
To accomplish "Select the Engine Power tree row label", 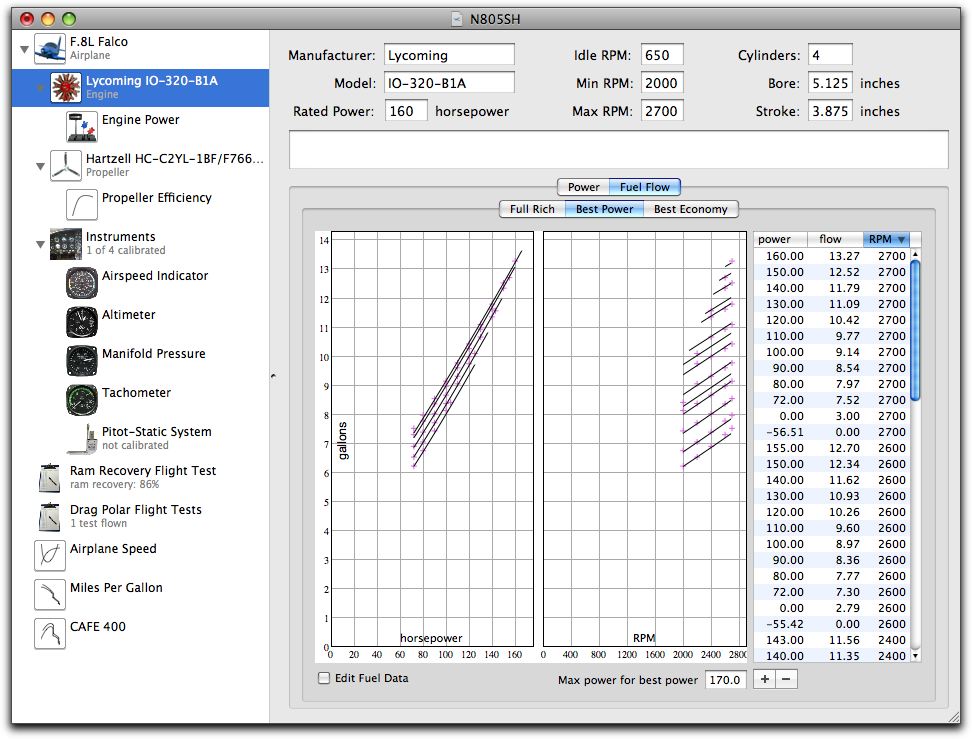I will point(141,120).
